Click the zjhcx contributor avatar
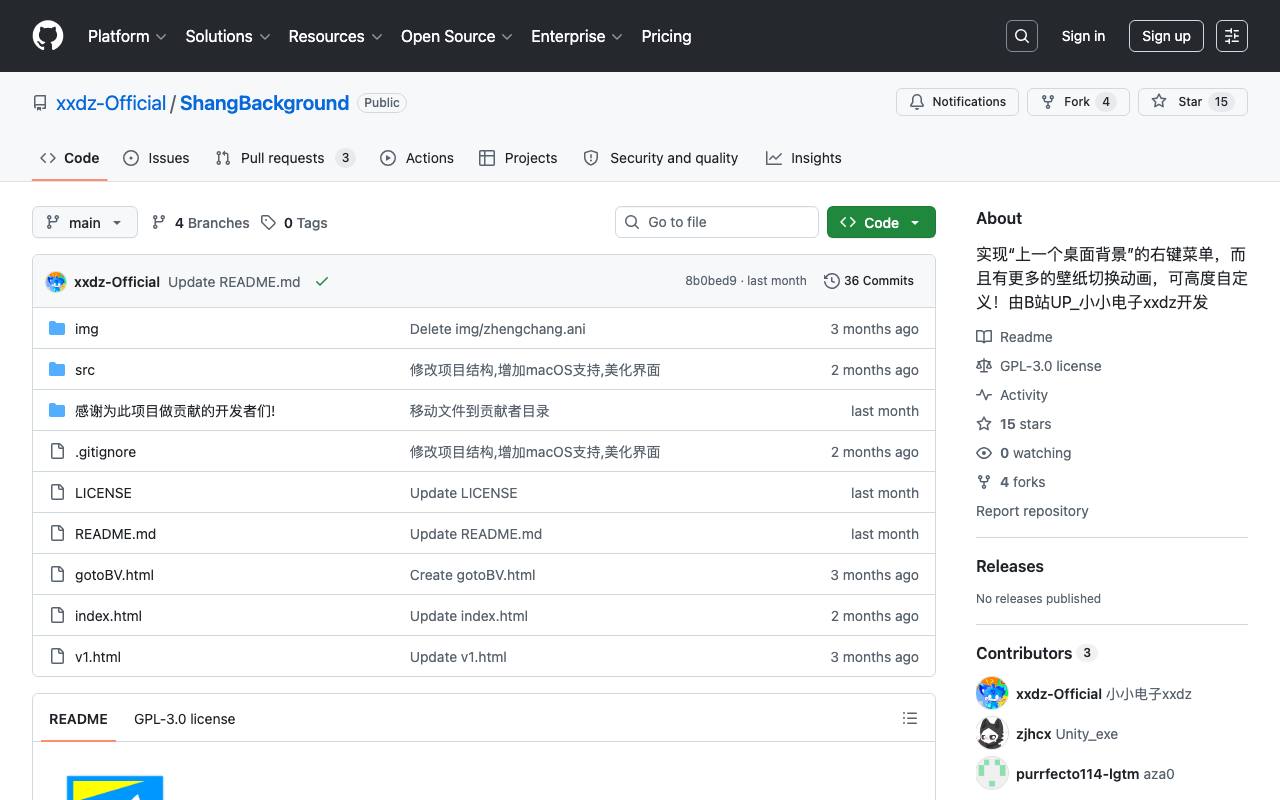Screen dimensions: 1280x800 pyautogui.click(x=992, y=734)
